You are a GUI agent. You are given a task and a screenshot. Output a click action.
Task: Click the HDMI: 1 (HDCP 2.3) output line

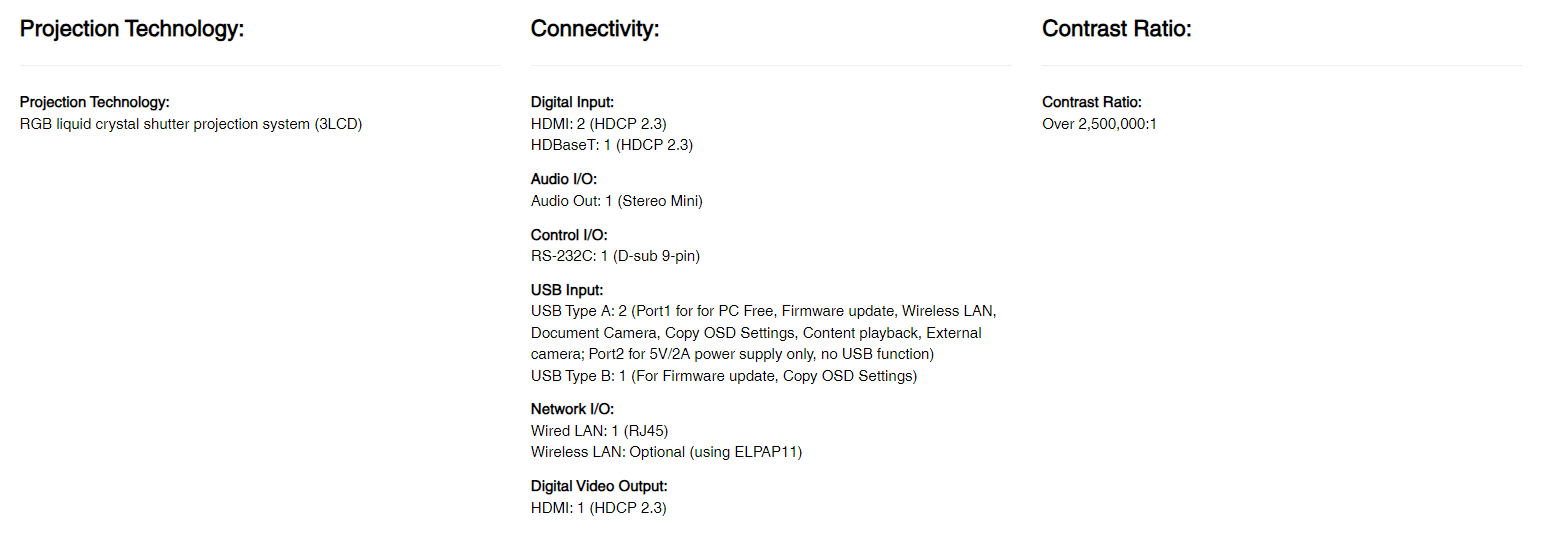(598, 508)
